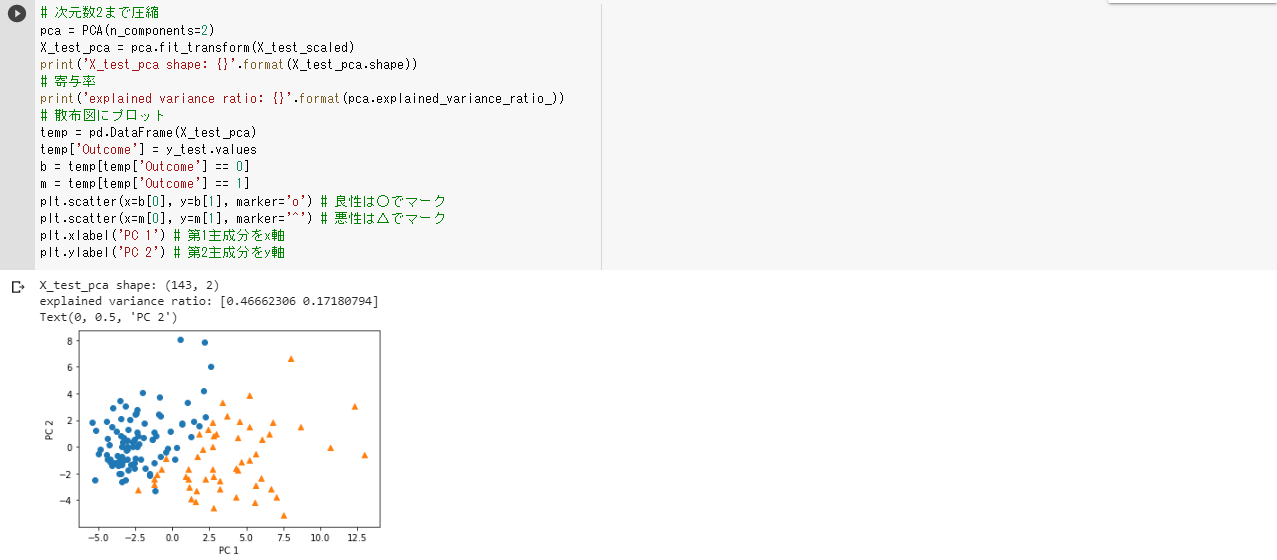Click the pd.DataFrame(X_test_pca) line

click(x=148, y=132)
